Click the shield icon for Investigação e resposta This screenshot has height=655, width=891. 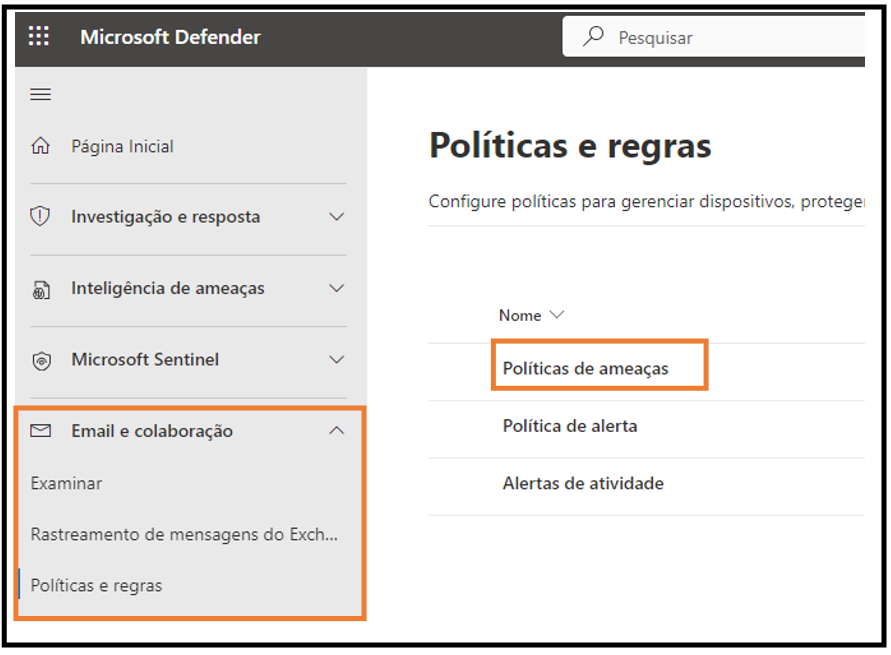point(40,216)
